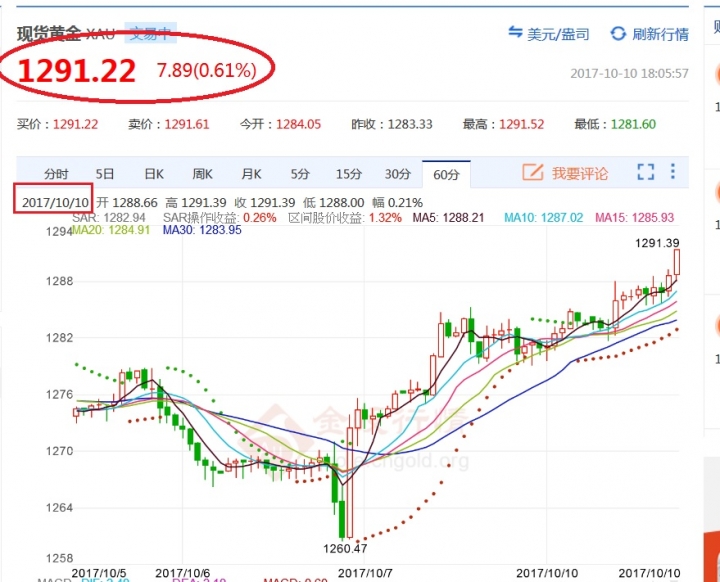Image resolution: width=720 pixels, height=582 pixels.
Task: Click the 7.89(0.61%) change value
Action: pyautogui.click(x=207, y=70)
